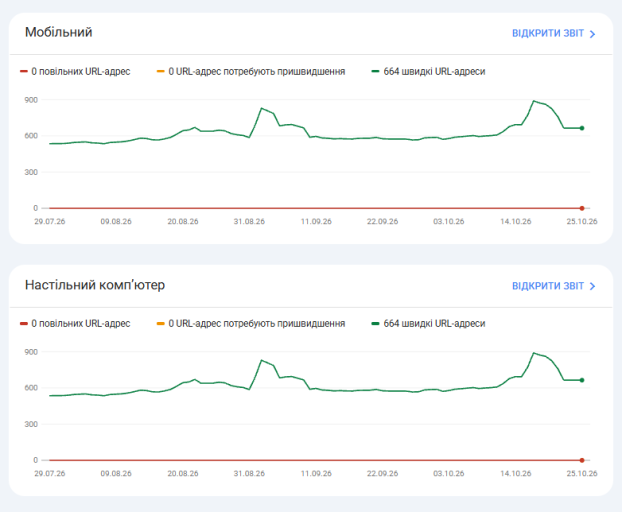Select the '0 URL-адрес потребують пришвидшення' legend in the Настільний комп'ютер chart

(251, 324)
